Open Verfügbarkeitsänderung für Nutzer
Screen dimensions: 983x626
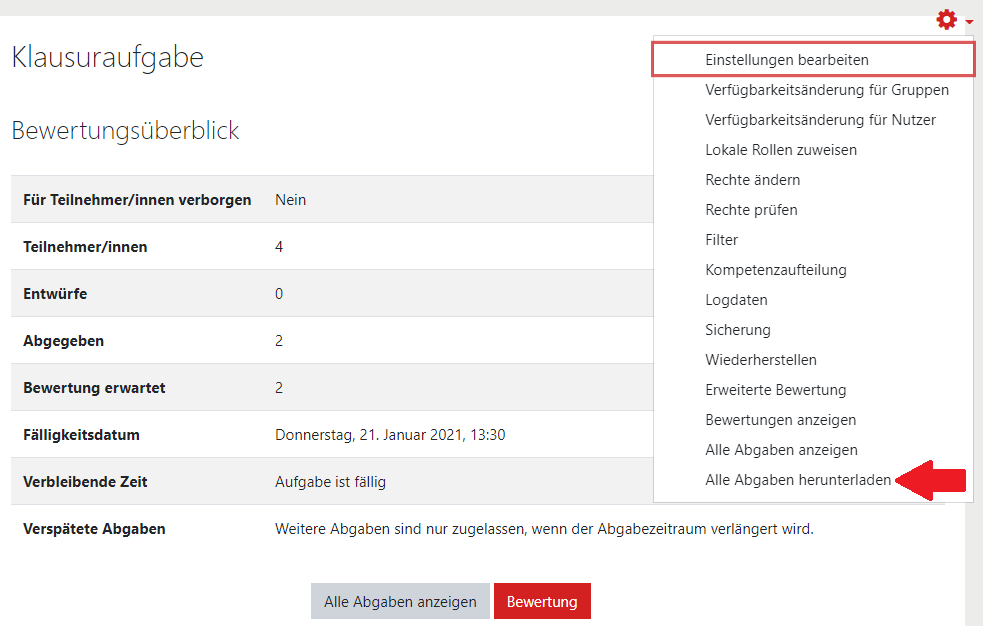point(814,120)
